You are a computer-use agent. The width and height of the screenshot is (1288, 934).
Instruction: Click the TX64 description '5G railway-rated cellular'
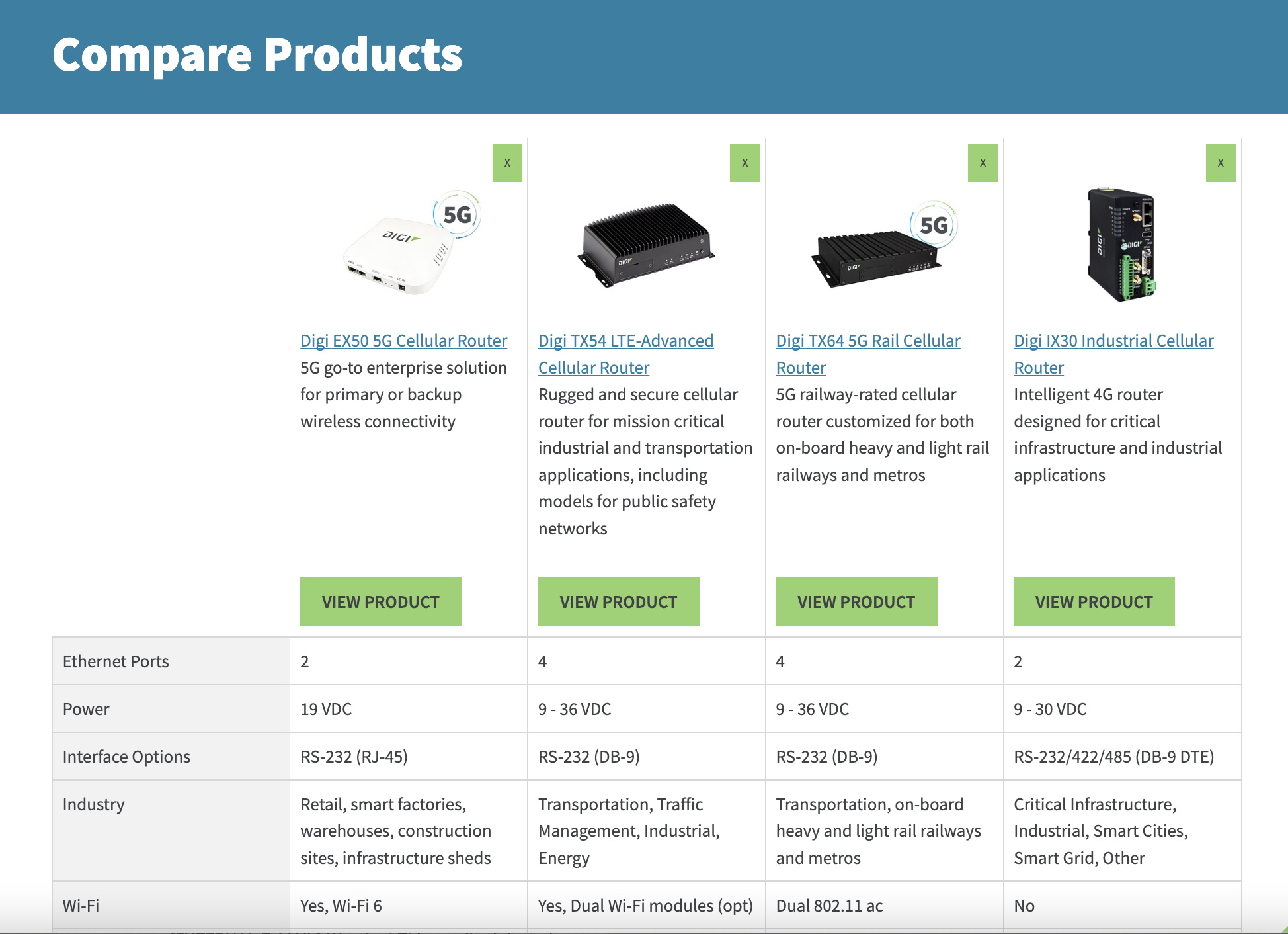point(883,435)
